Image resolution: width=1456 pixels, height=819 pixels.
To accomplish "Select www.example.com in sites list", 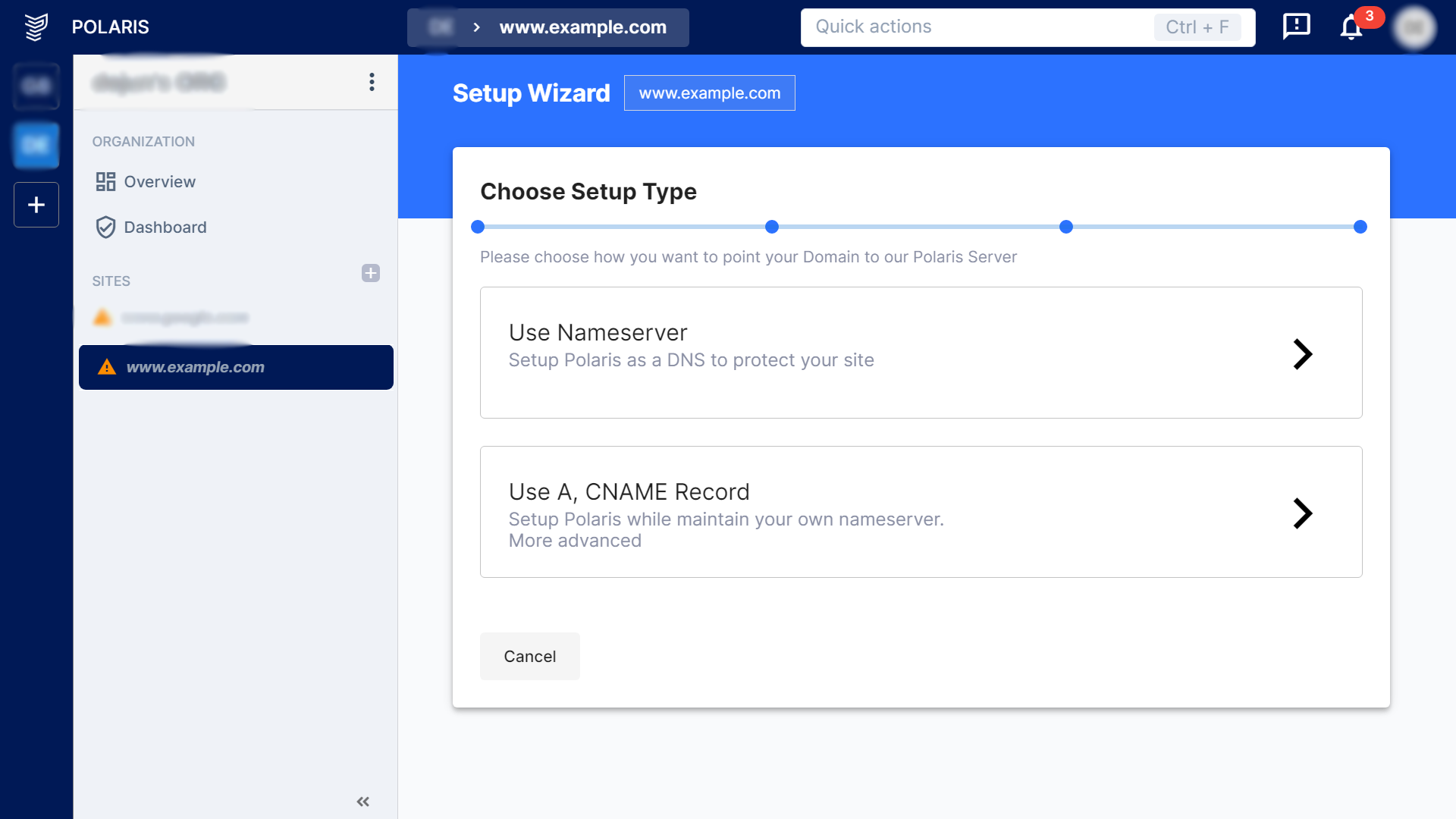I will click(x=236, y=367).
